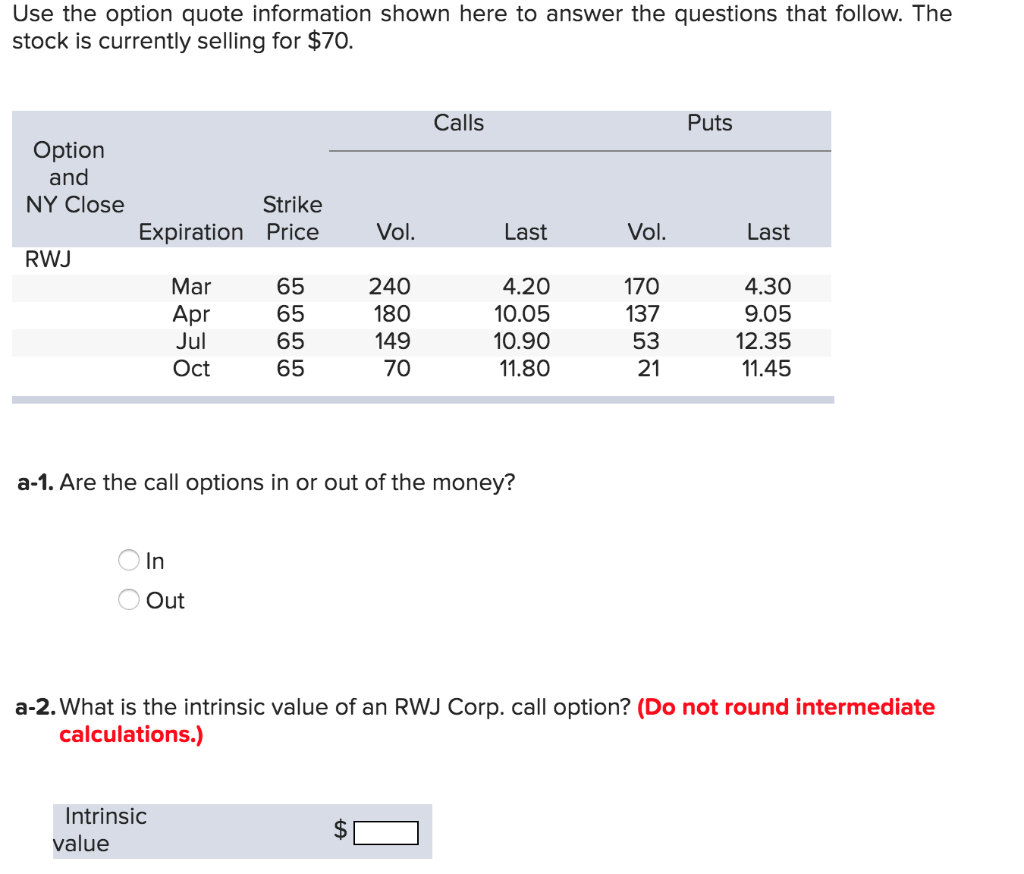Click the call Last price 4.20
This screenshot has height=874, width=1024.
pyautogui.click(x=525, y=287)
